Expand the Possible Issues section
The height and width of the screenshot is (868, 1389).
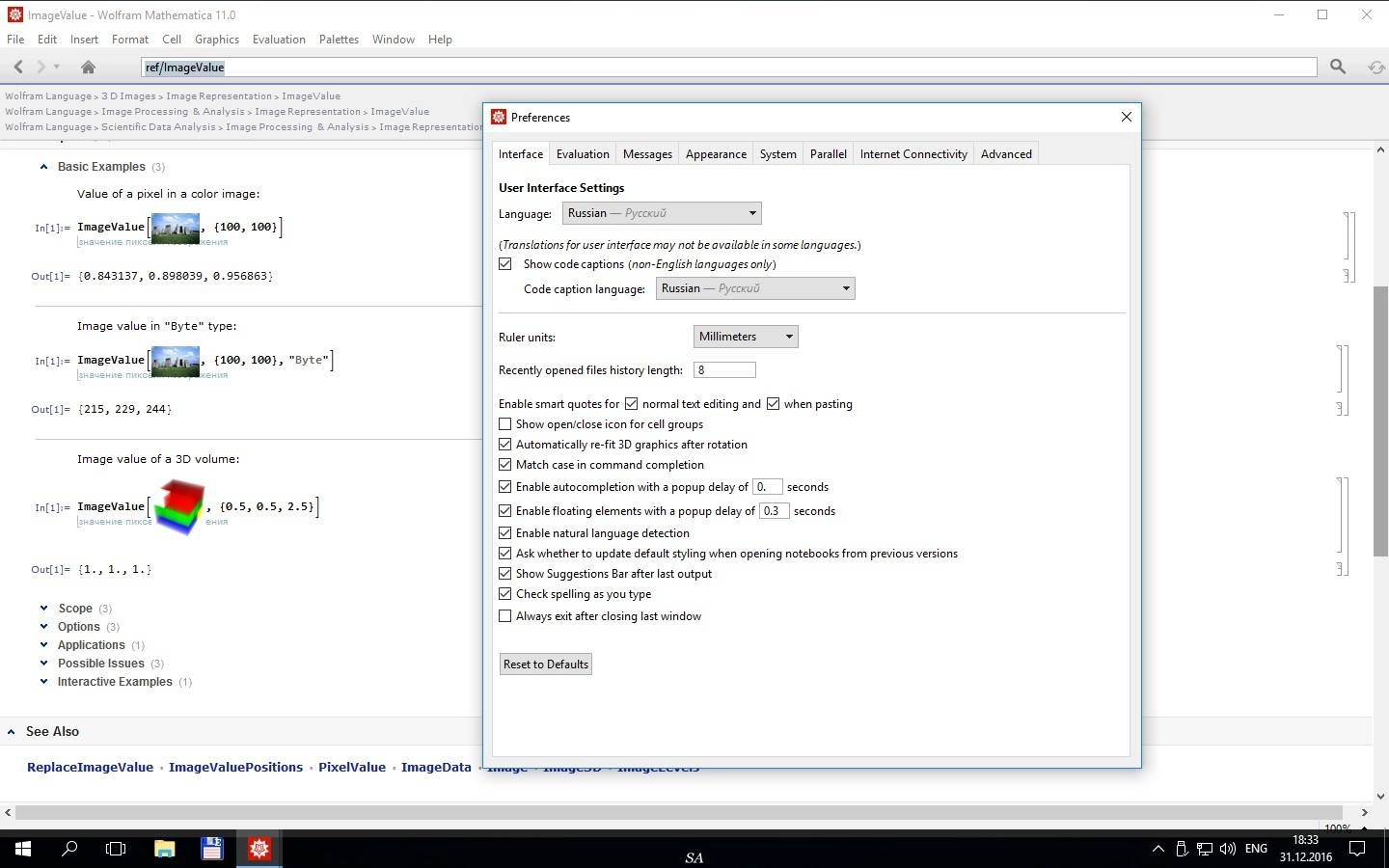tap(43, 663)
